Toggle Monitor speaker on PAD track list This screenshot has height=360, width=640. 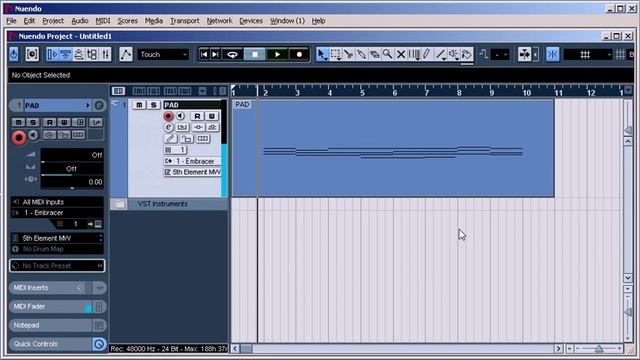point(181,116)
